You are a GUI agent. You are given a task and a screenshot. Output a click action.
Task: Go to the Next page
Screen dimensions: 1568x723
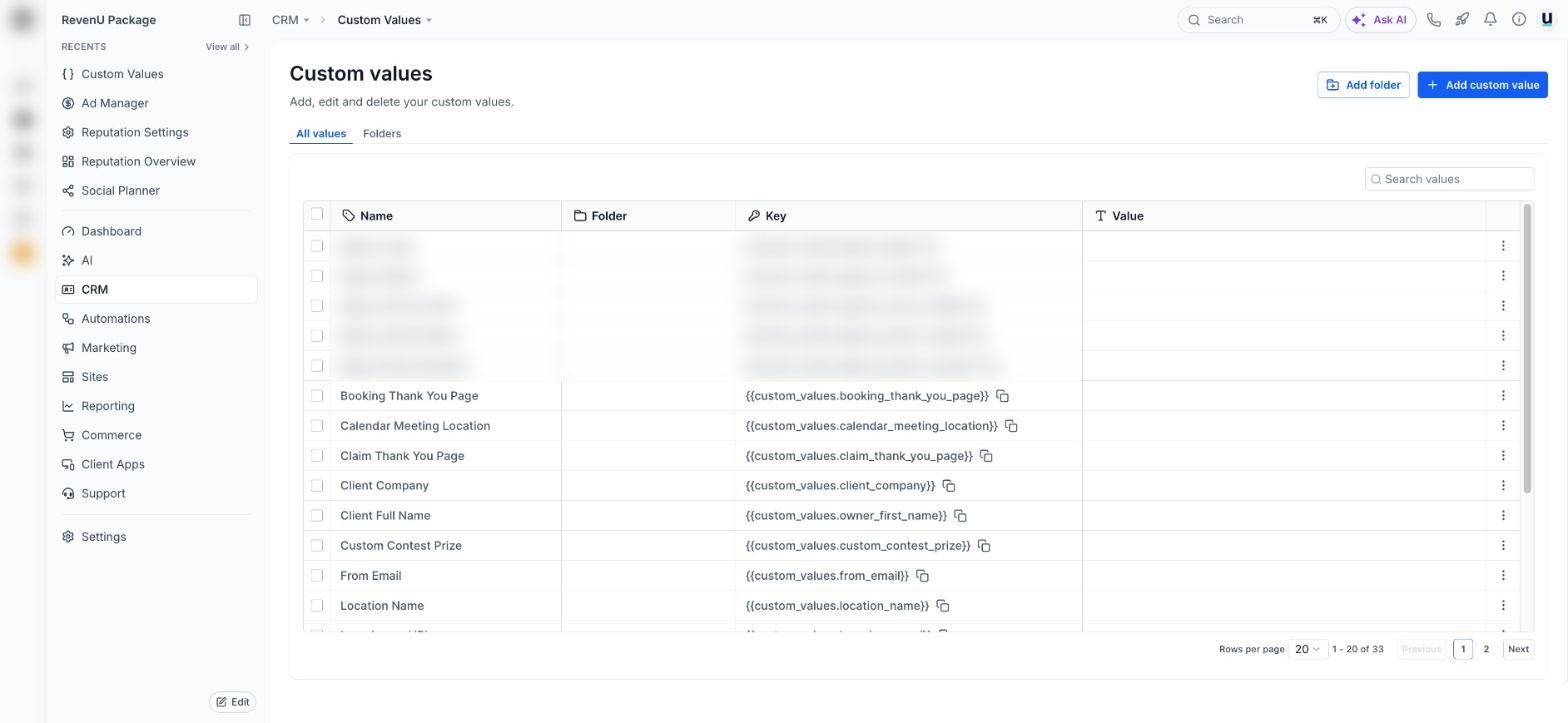tap(1518, 650)
